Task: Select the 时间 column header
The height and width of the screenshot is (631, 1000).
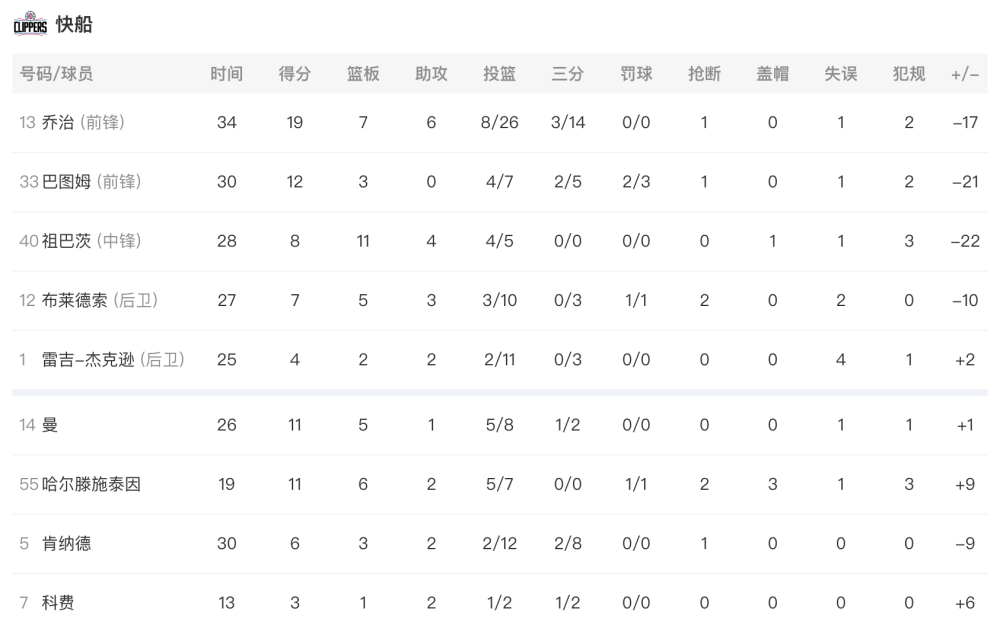Action: point(226,74)
